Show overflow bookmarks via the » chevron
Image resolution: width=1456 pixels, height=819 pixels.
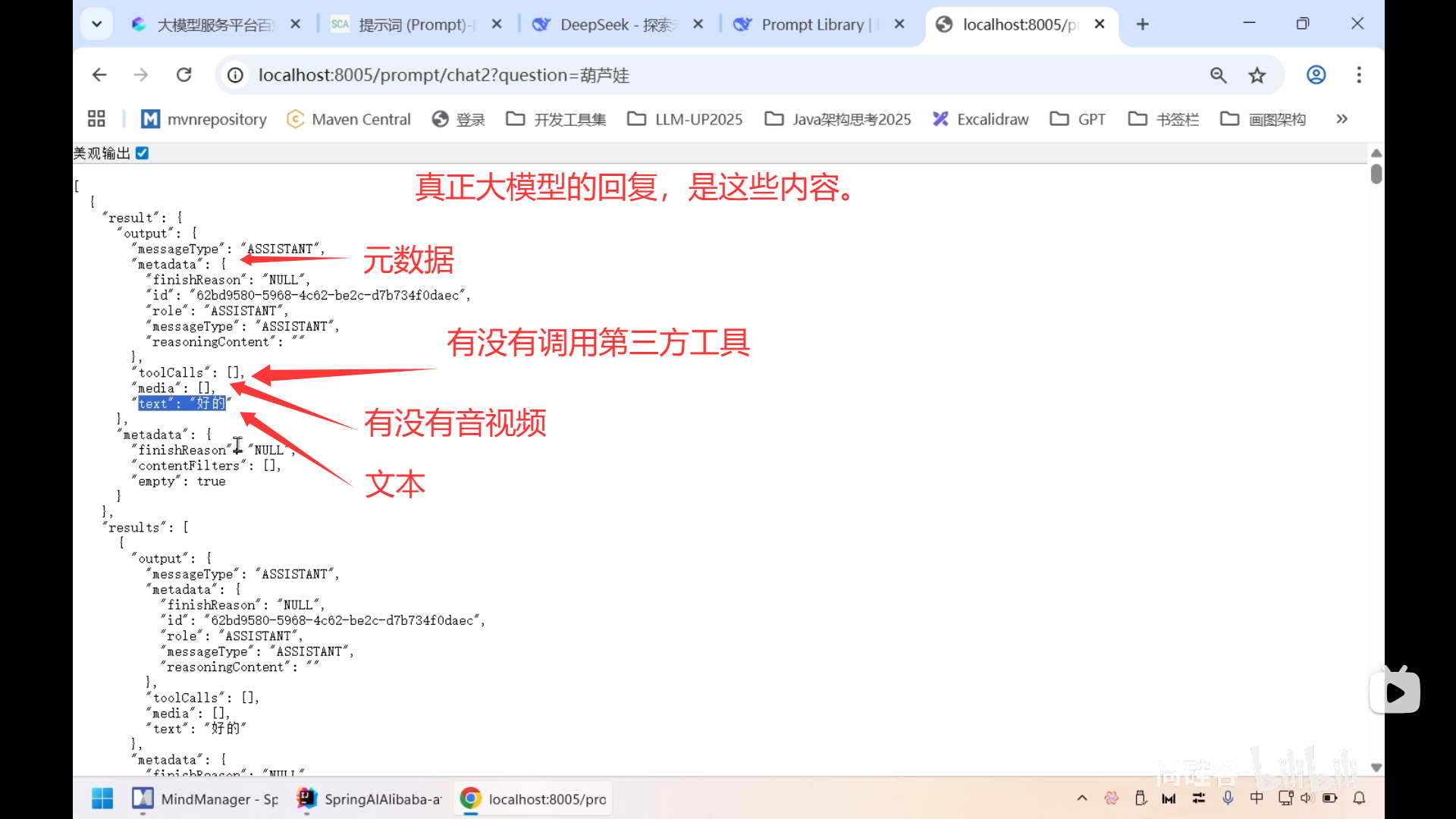tap(1341, 118)
